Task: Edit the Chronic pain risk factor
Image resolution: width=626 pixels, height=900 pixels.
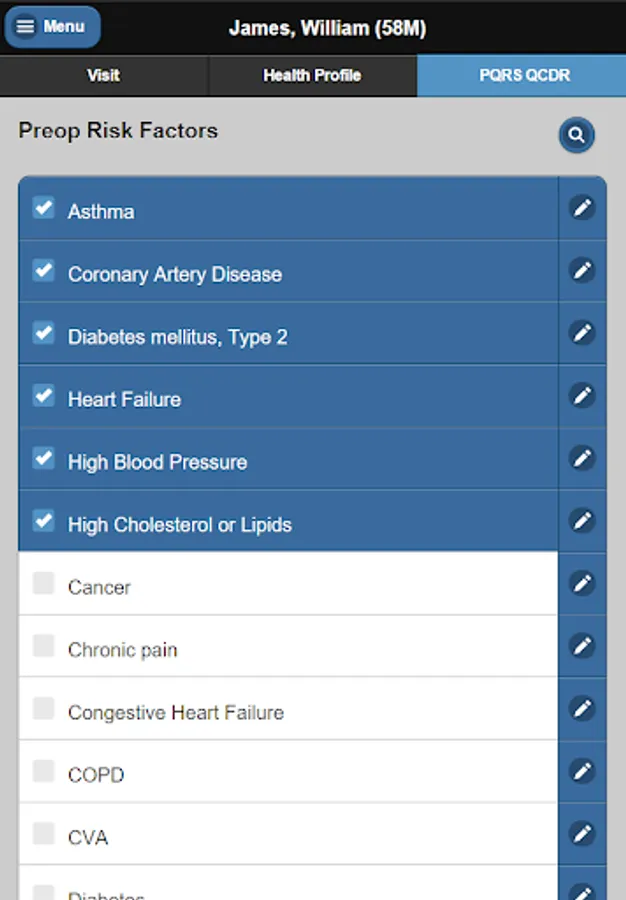Action: pos(582,646)
